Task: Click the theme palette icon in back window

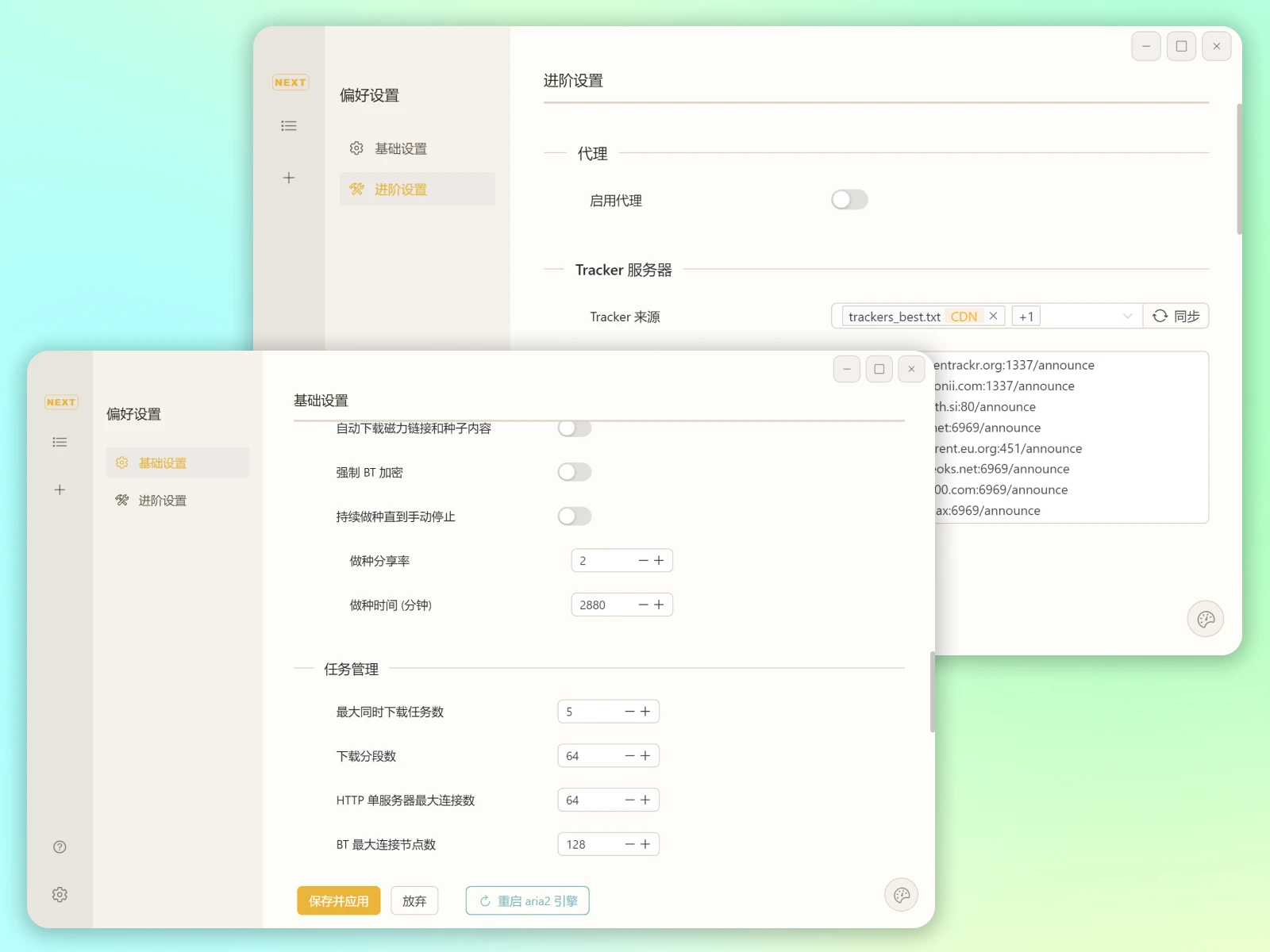Action: coord(1206,620)
